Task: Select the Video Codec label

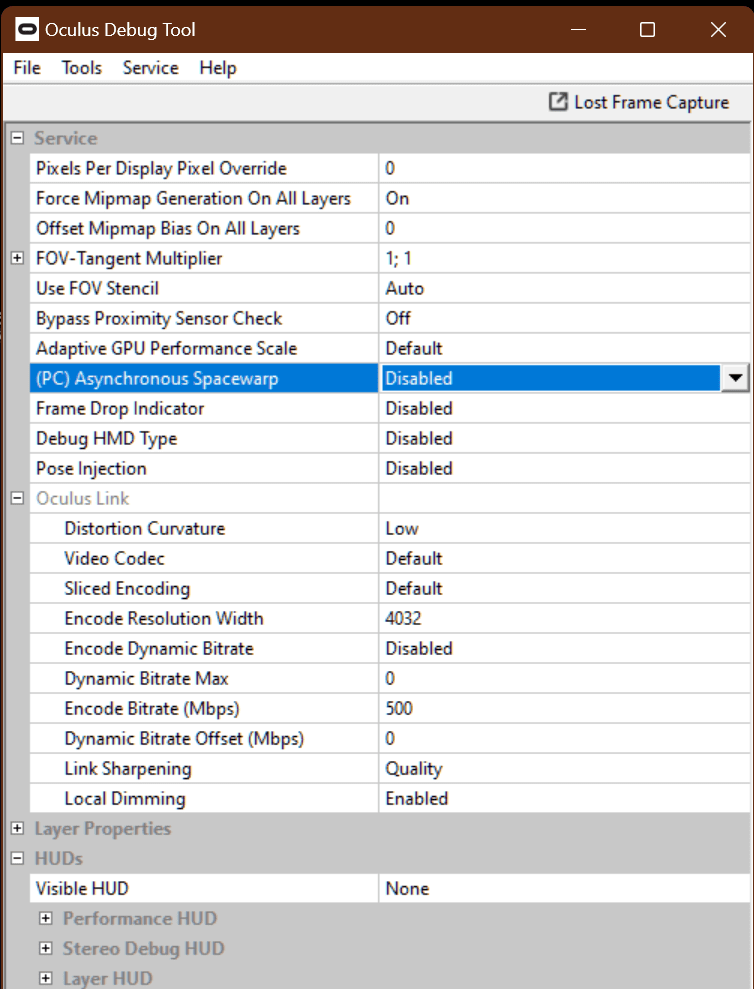Action: click(x=114, y=558)
